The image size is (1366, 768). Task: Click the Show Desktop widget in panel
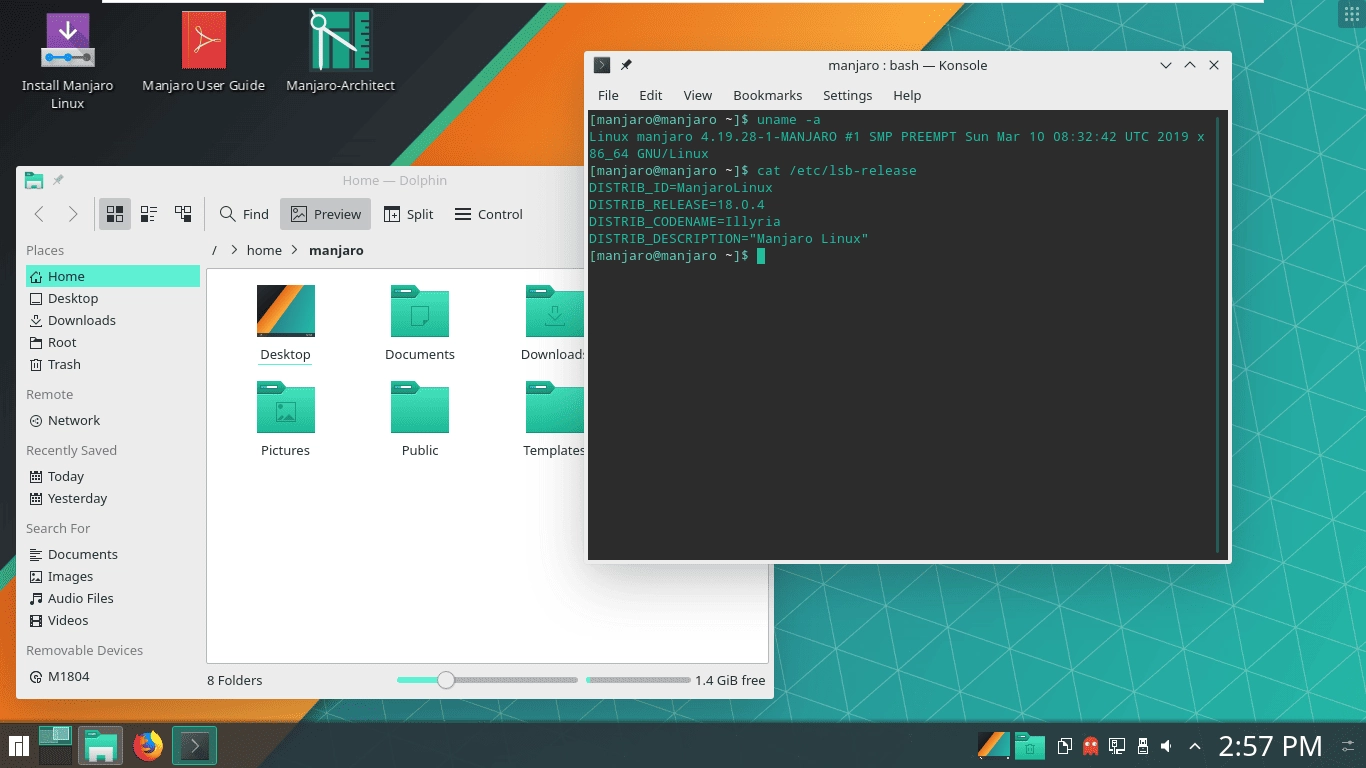(x=993, y=745)
